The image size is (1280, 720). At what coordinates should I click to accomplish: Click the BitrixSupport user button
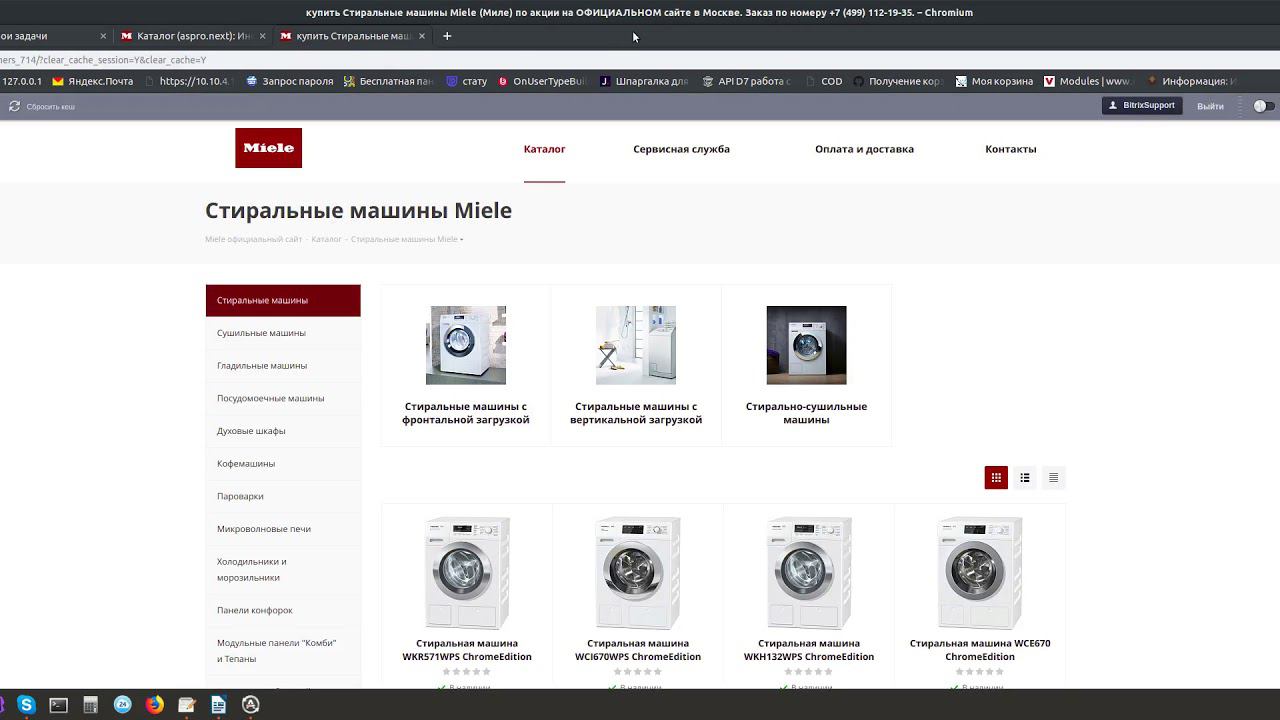tap(1141, 105)
